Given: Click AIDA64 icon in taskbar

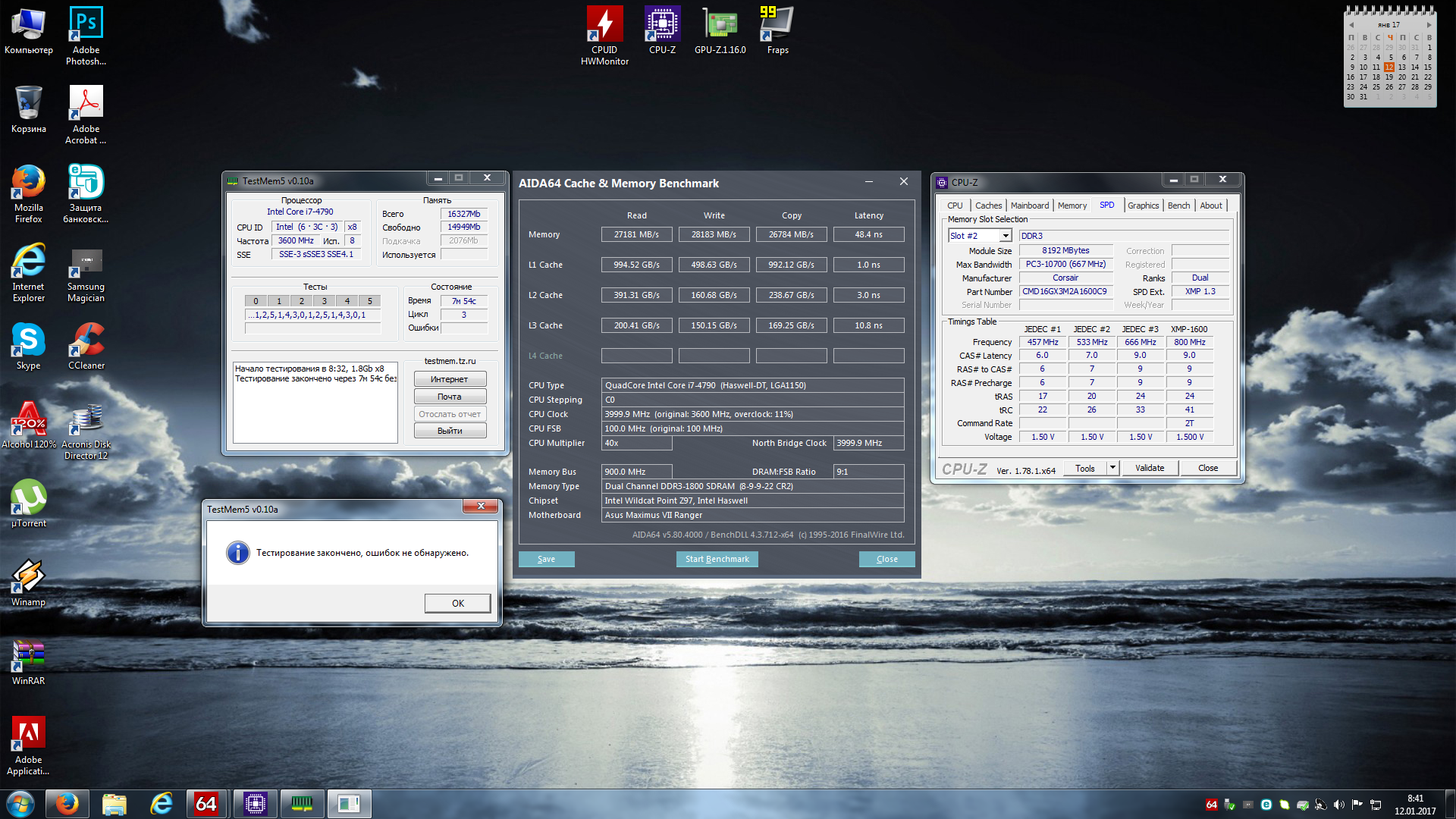Looking at the screenshot, I should [206, 803].
